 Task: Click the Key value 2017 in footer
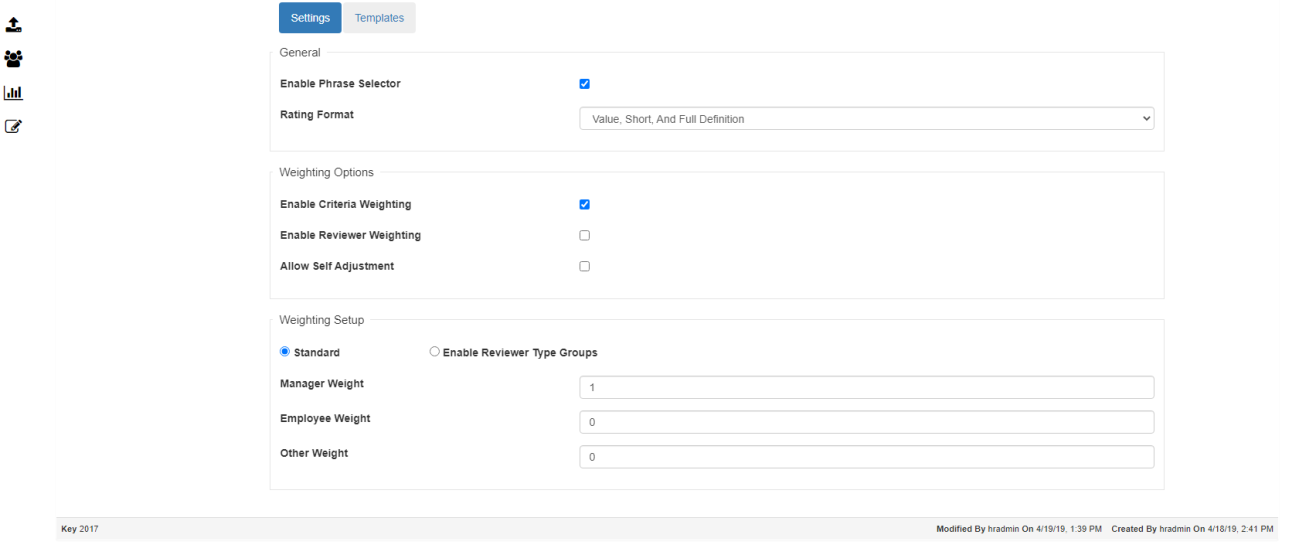89,529
